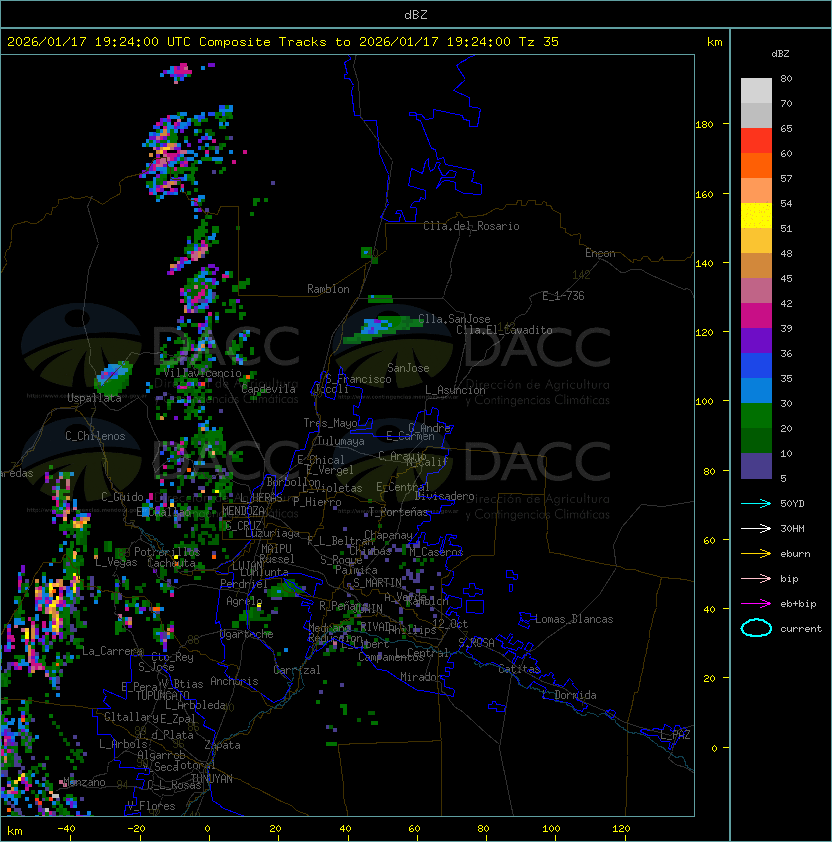Click the Clla.del_Rosario label
Screen dimensions: 832x842
click(471, 226)
